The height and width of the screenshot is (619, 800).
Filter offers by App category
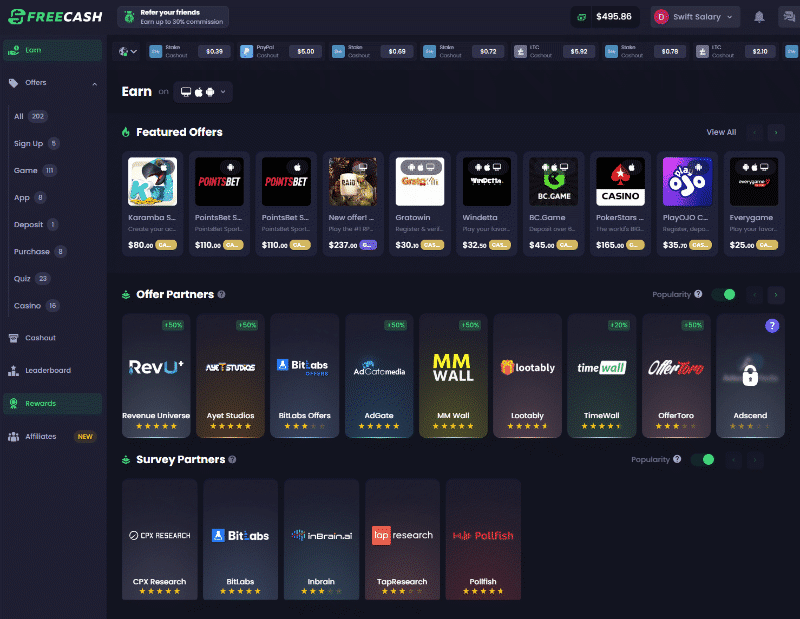point(30,197)
